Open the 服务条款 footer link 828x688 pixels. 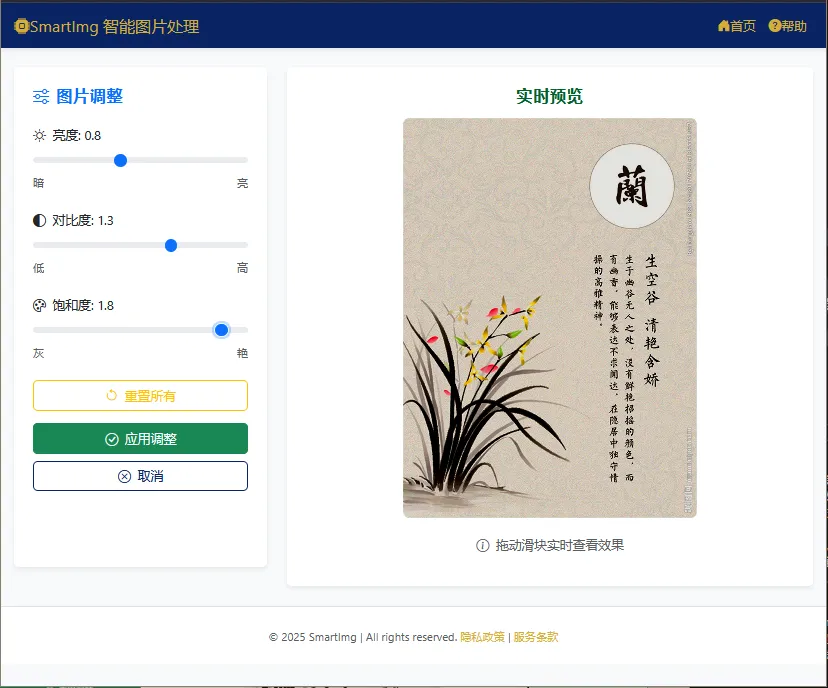click(x=535, y=637)
